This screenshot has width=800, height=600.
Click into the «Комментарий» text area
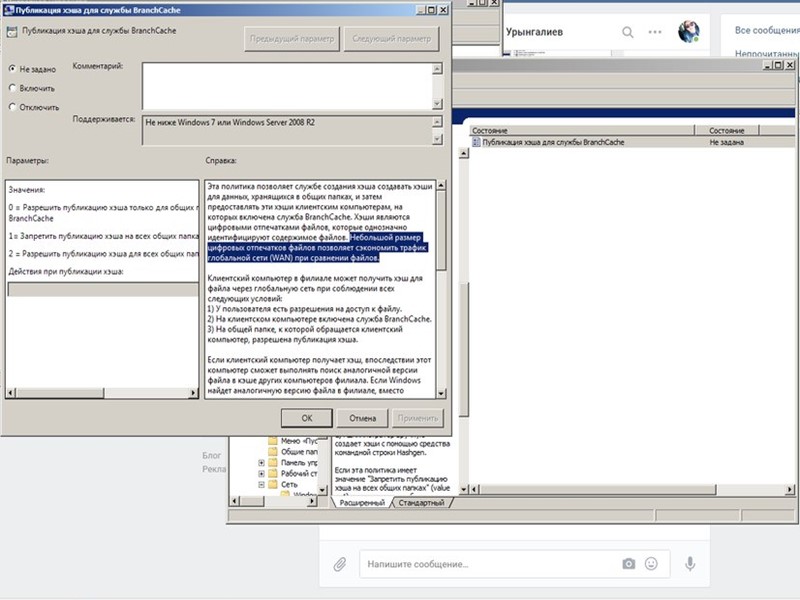coord(287,86)
